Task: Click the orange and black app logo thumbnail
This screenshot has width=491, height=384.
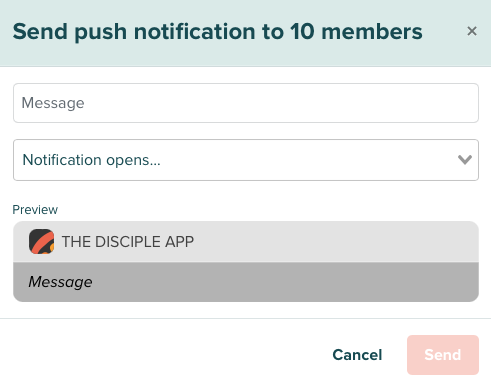Action: [41, 241]
